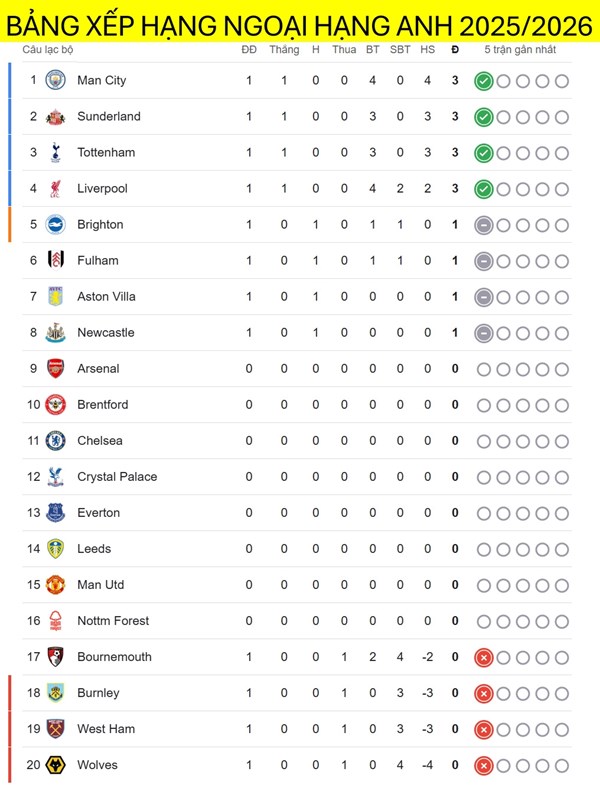The image size is (600, 788).
Task: Click the Man Utd club crest
Action: tap(56, 584)
